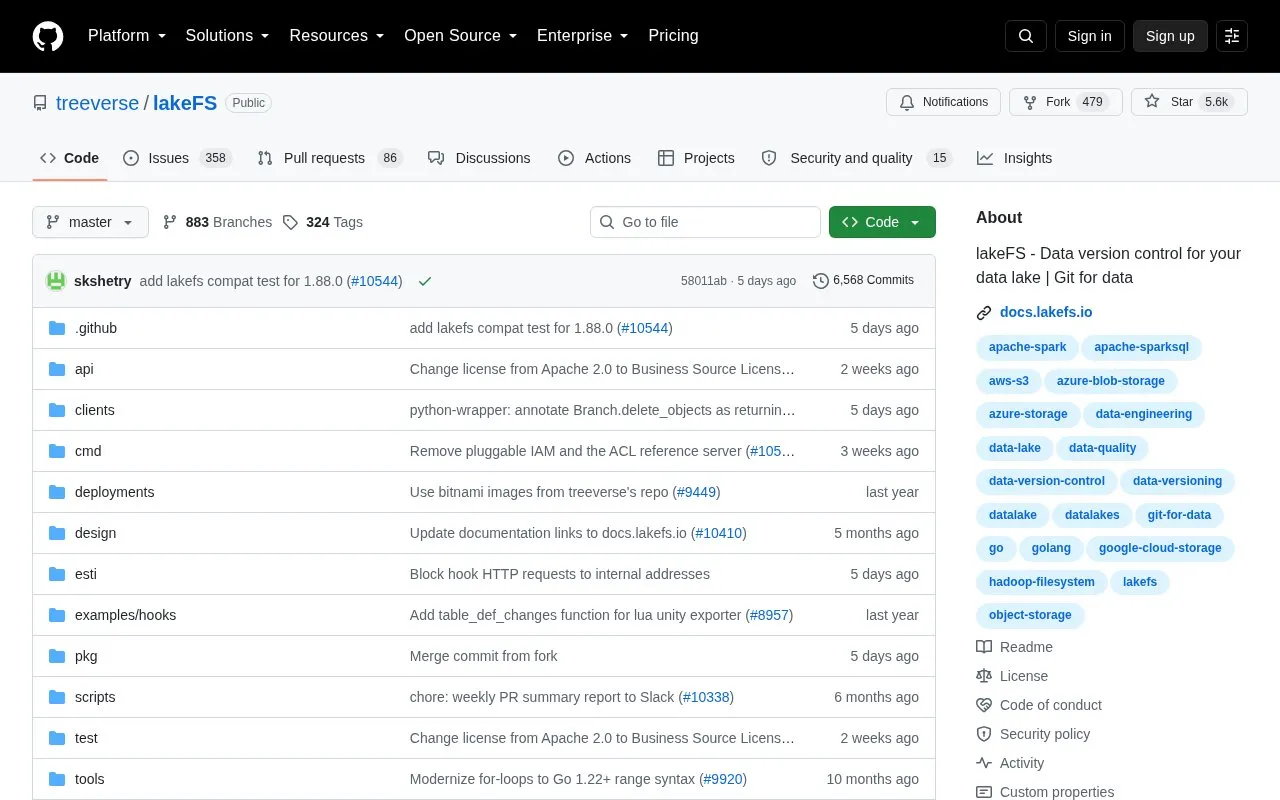Switch to the Pull requests tab

pyautogui.click(x=329, y=158)
